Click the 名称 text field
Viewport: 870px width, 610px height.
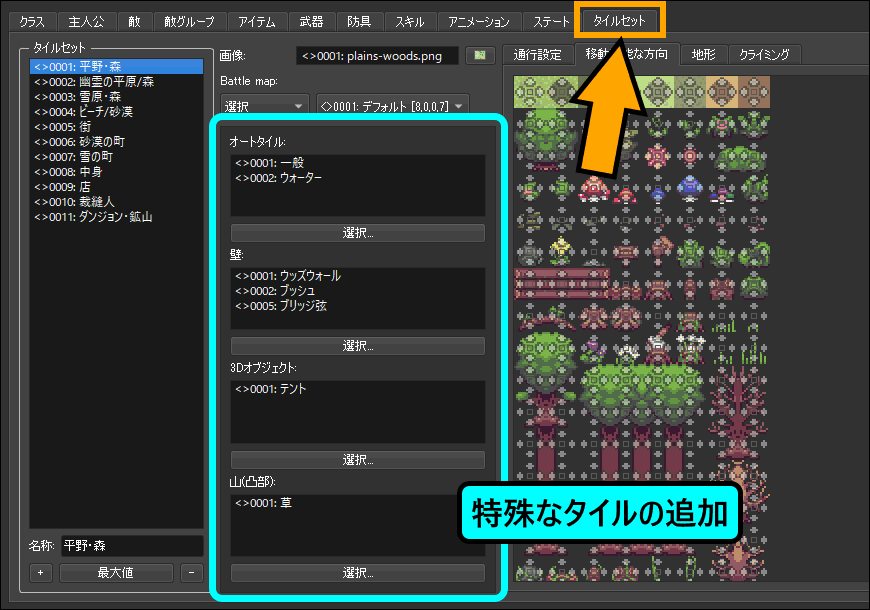pos(131,546)
